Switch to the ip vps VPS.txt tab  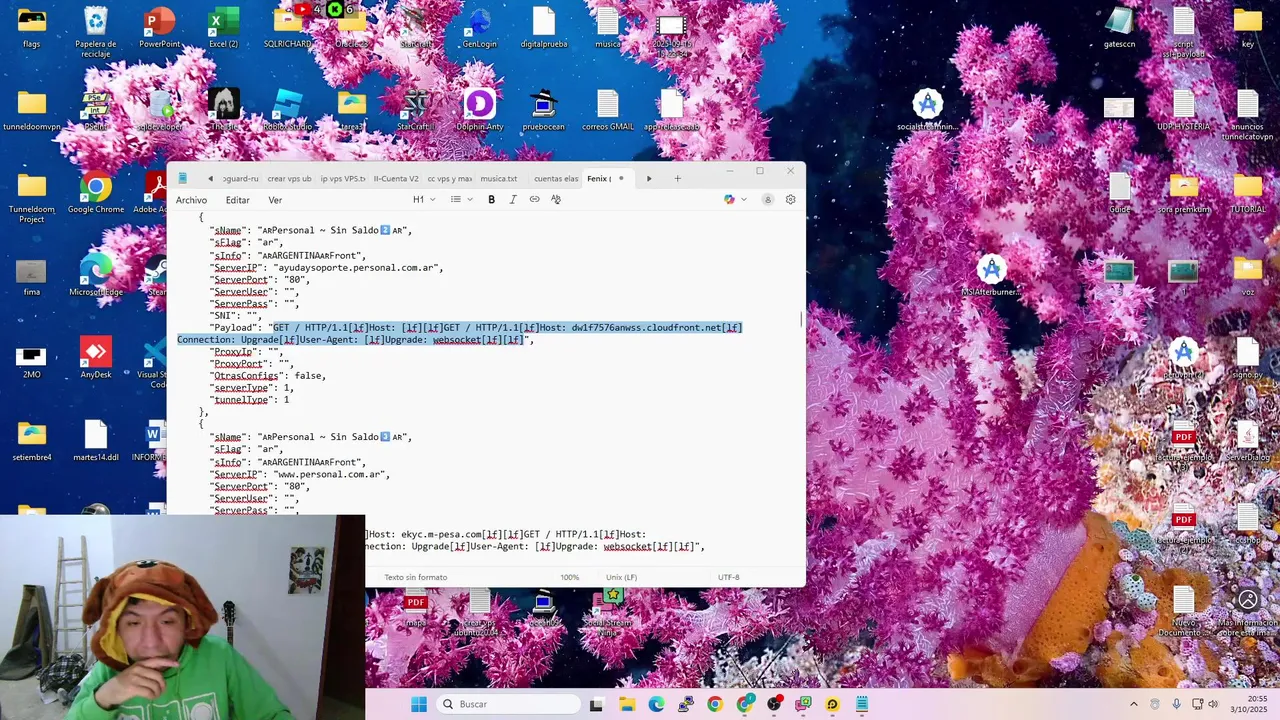tap(343, 179)
